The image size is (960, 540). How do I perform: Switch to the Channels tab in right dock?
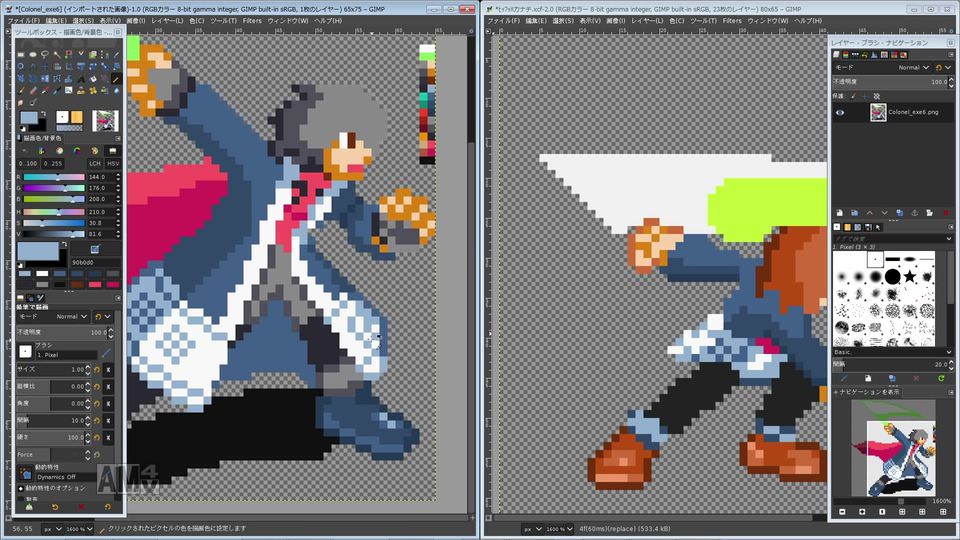[846, 54]
